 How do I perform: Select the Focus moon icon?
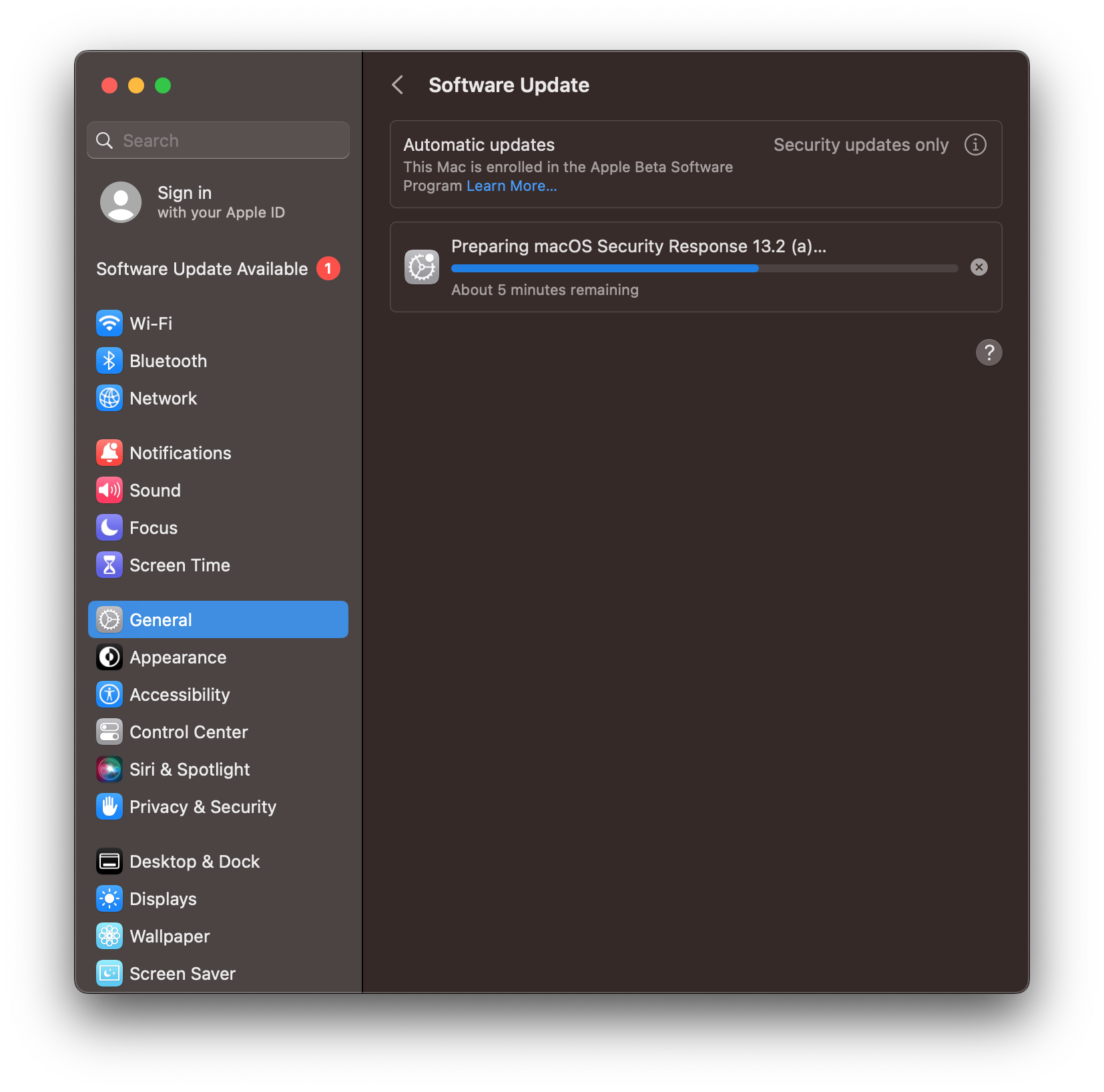(x=109, y=528)
